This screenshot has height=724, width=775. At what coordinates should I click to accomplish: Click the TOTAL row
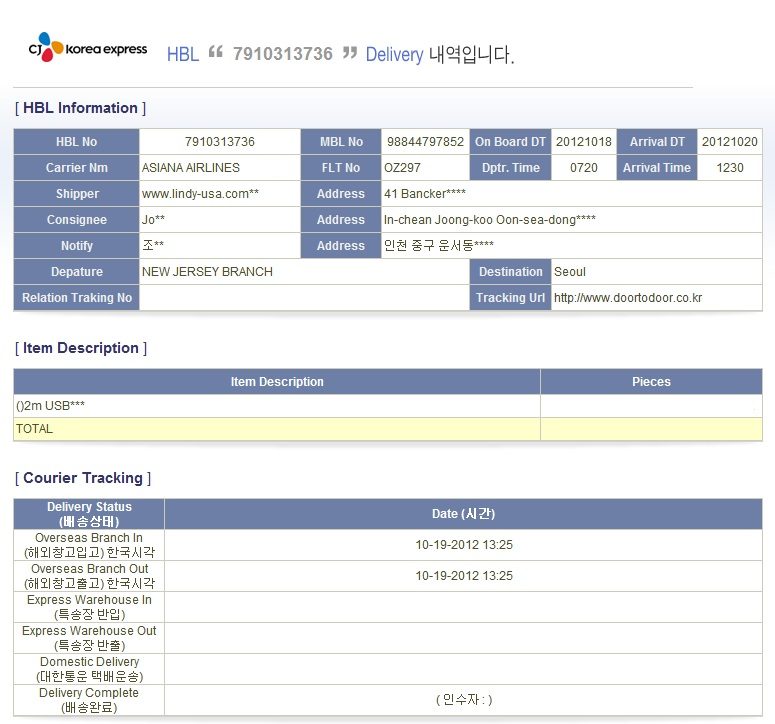click(388, 429)
